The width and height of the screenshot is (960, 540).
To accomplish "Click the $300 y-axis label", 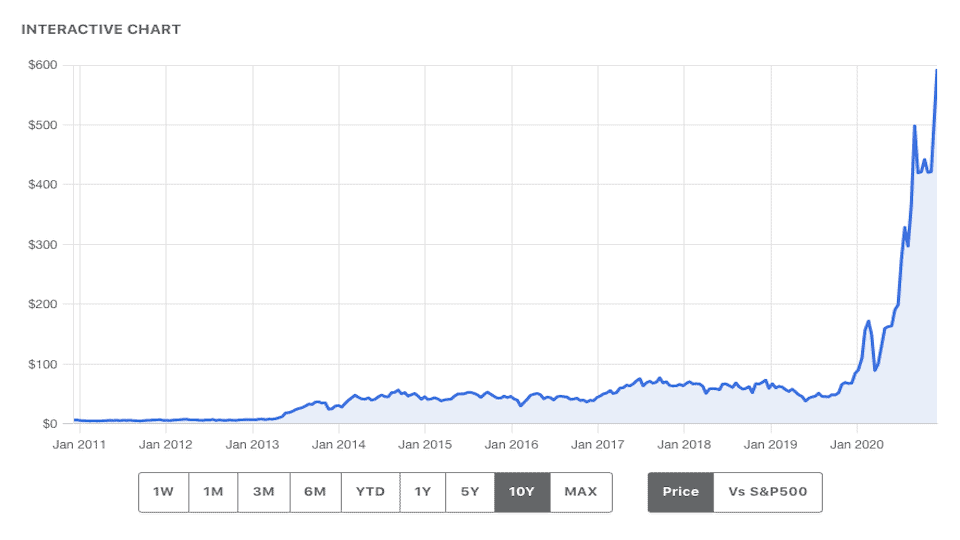I will [x=39, y=245].
